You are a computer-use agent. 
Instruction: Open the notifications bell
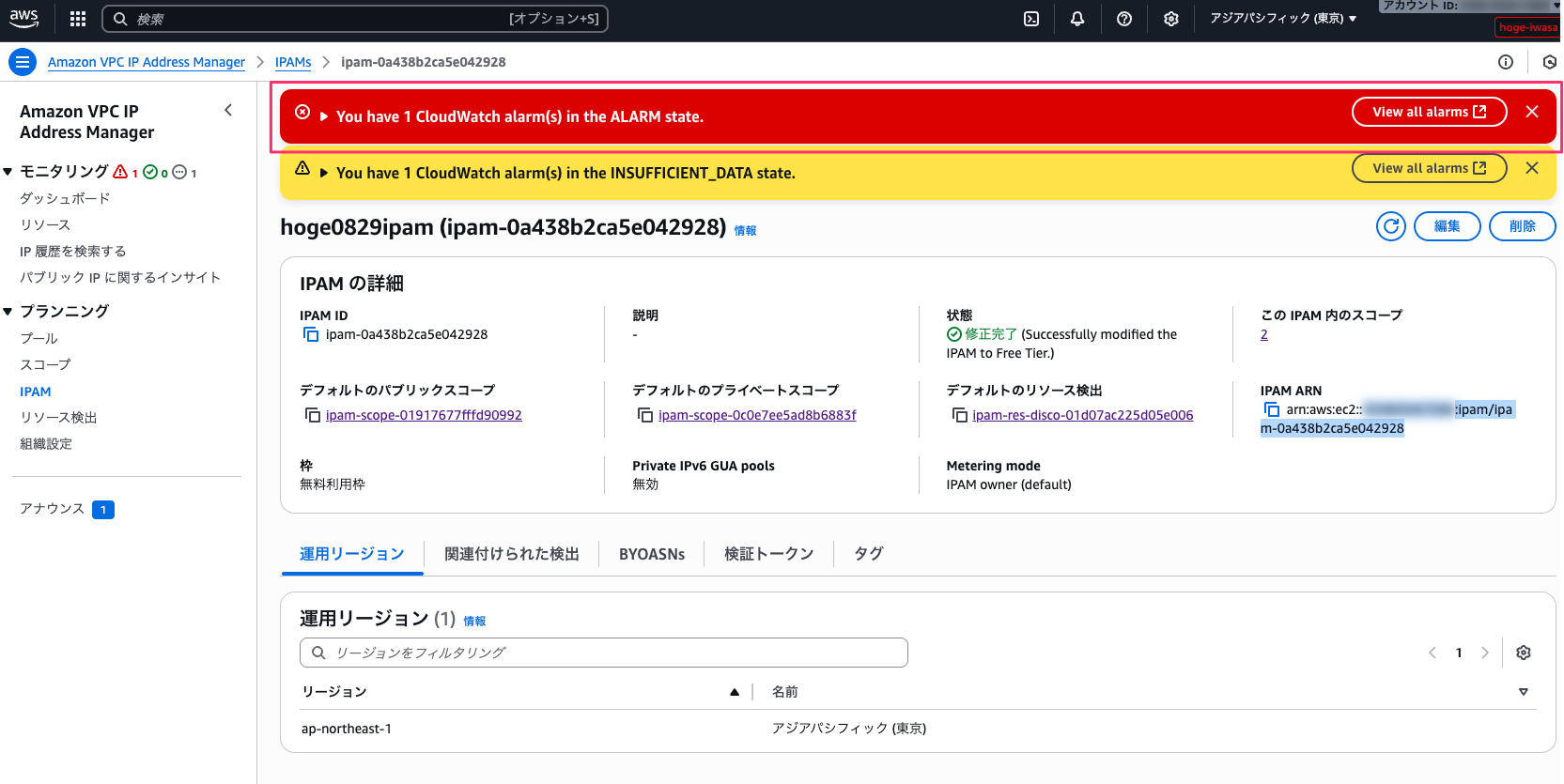[x=1077, y=19]
